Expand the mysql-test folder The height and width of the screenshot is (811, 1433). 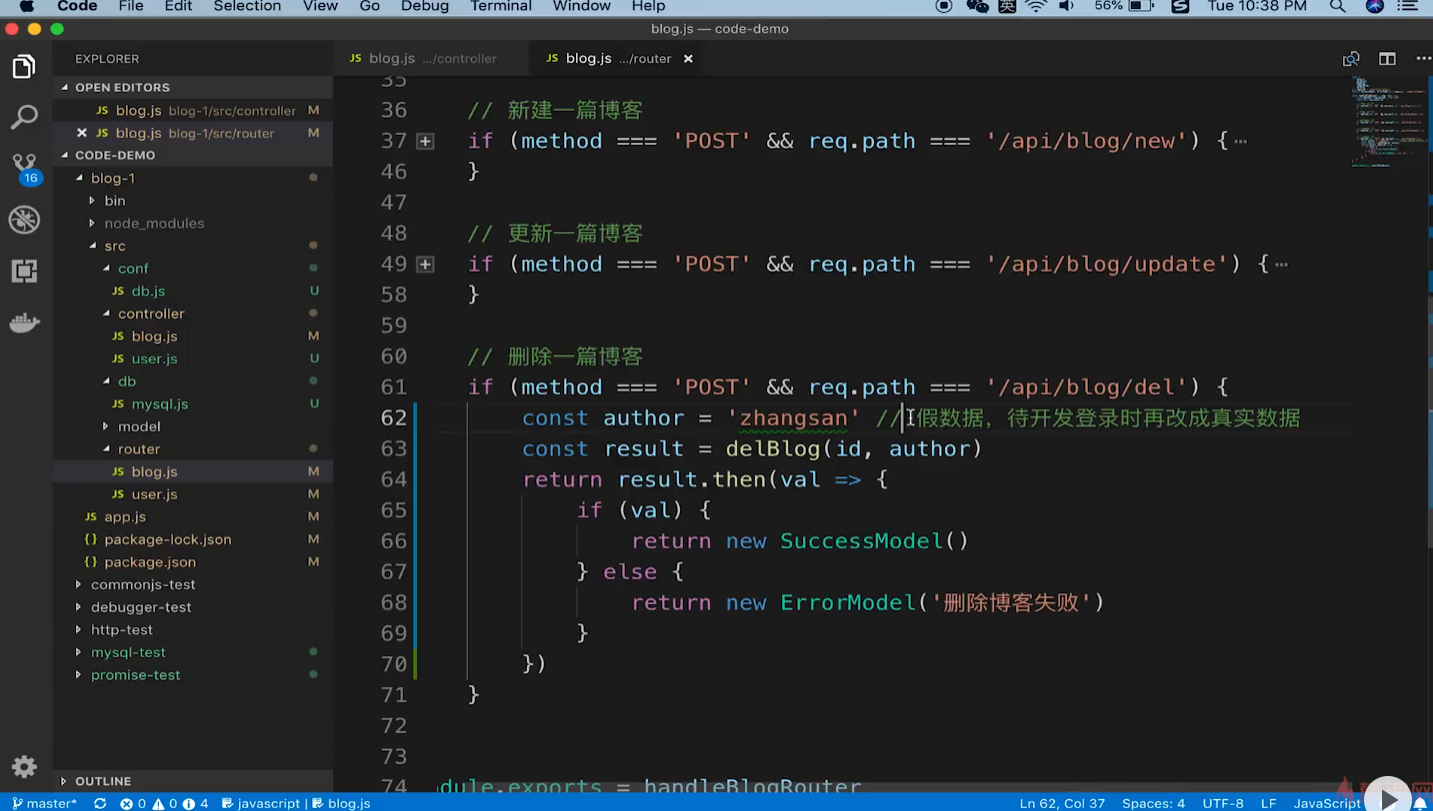click(x=128, y=652)
